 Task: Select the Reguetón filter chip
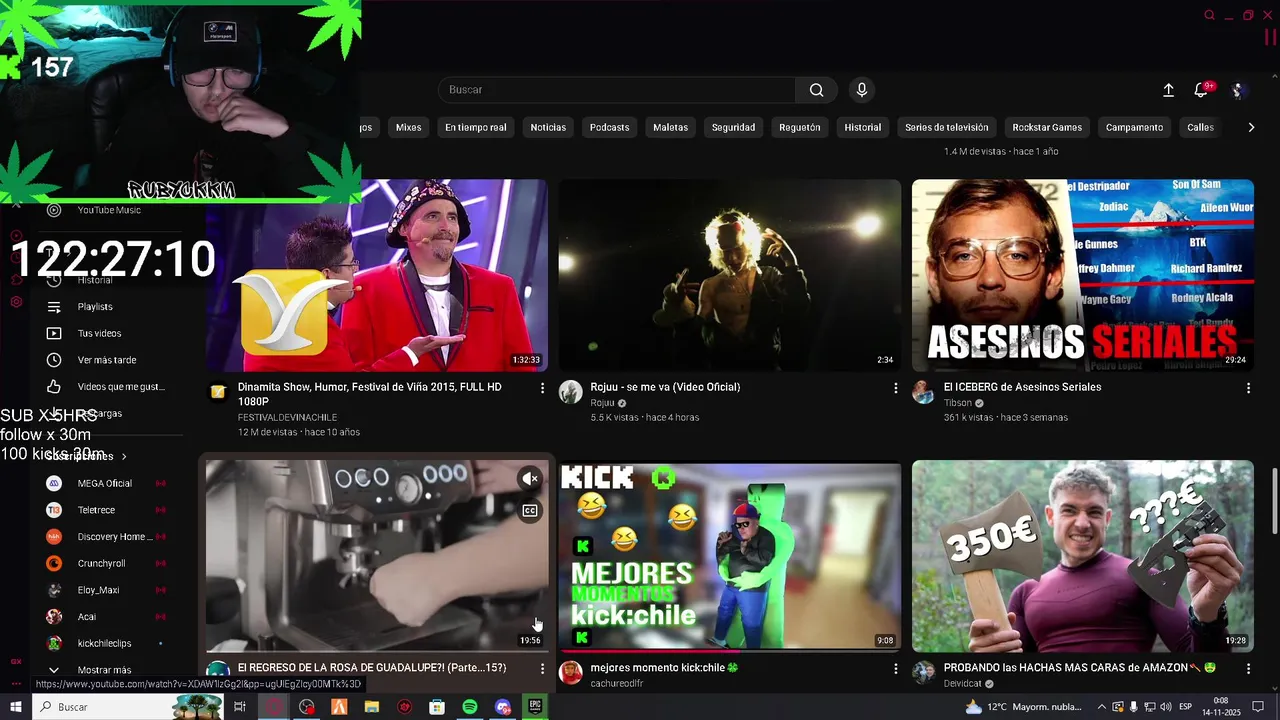pyautogui.click(x=799, y=127)
